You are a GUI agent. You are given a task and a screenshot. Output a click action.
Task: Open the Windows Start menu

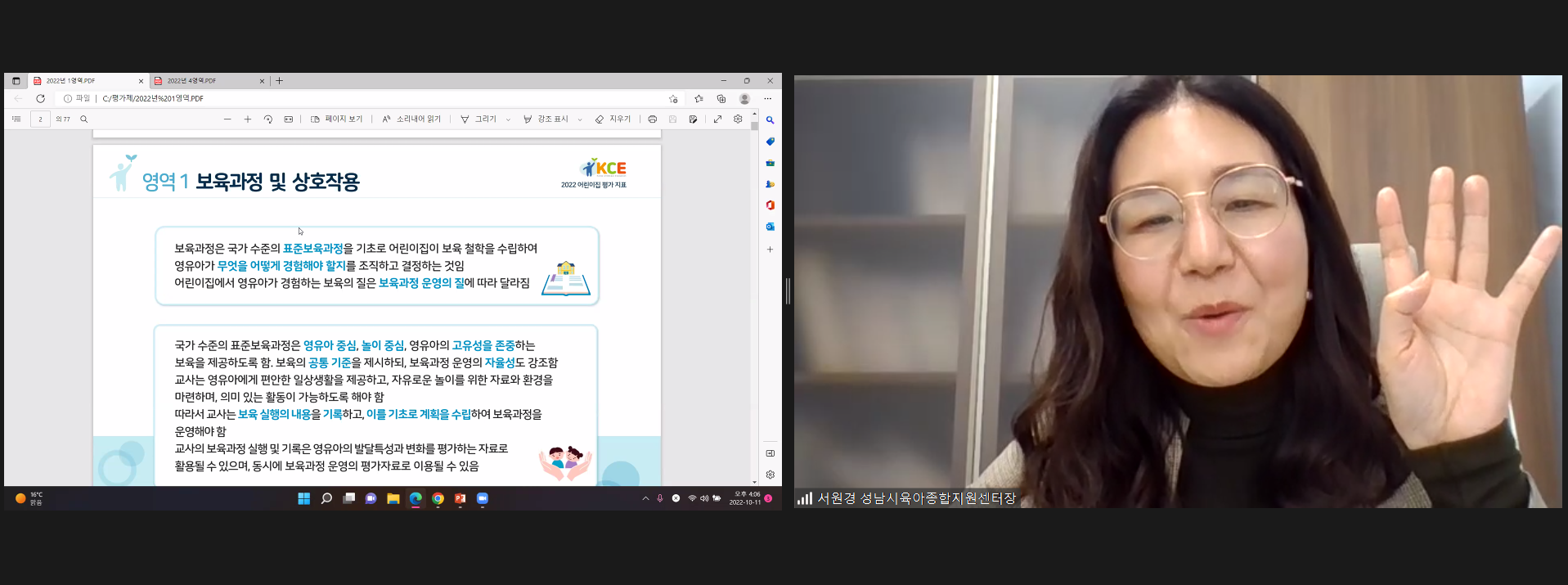click(x=304, y=498)
